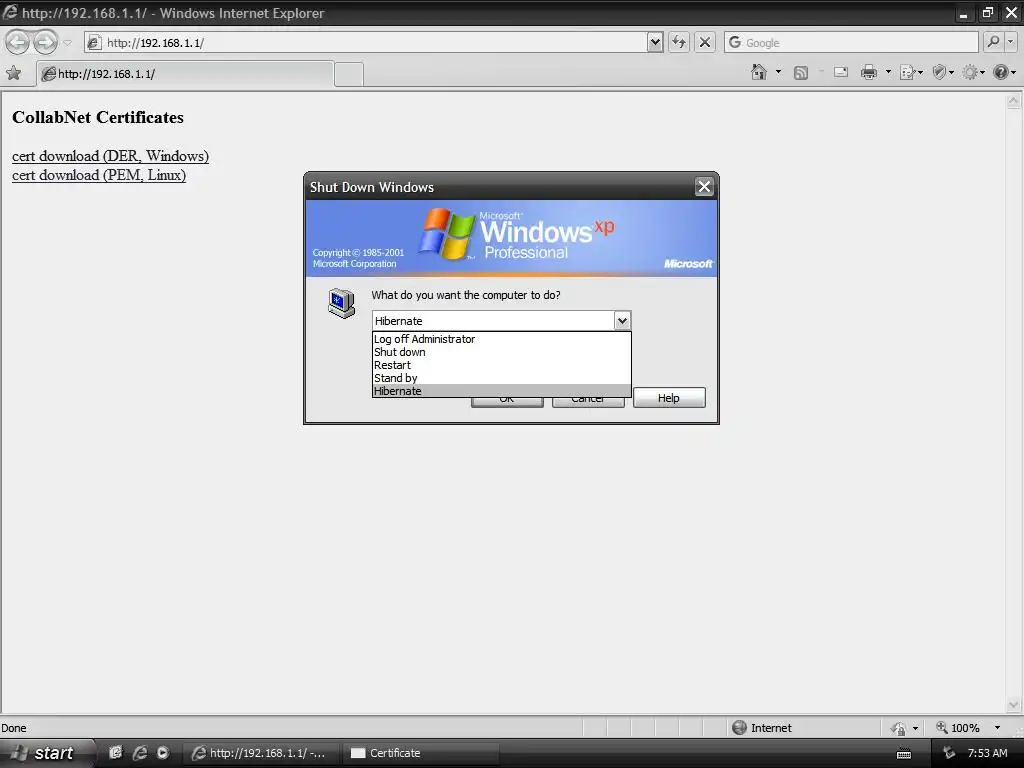Expand the Print options dropdown arrow

[888, 72]
